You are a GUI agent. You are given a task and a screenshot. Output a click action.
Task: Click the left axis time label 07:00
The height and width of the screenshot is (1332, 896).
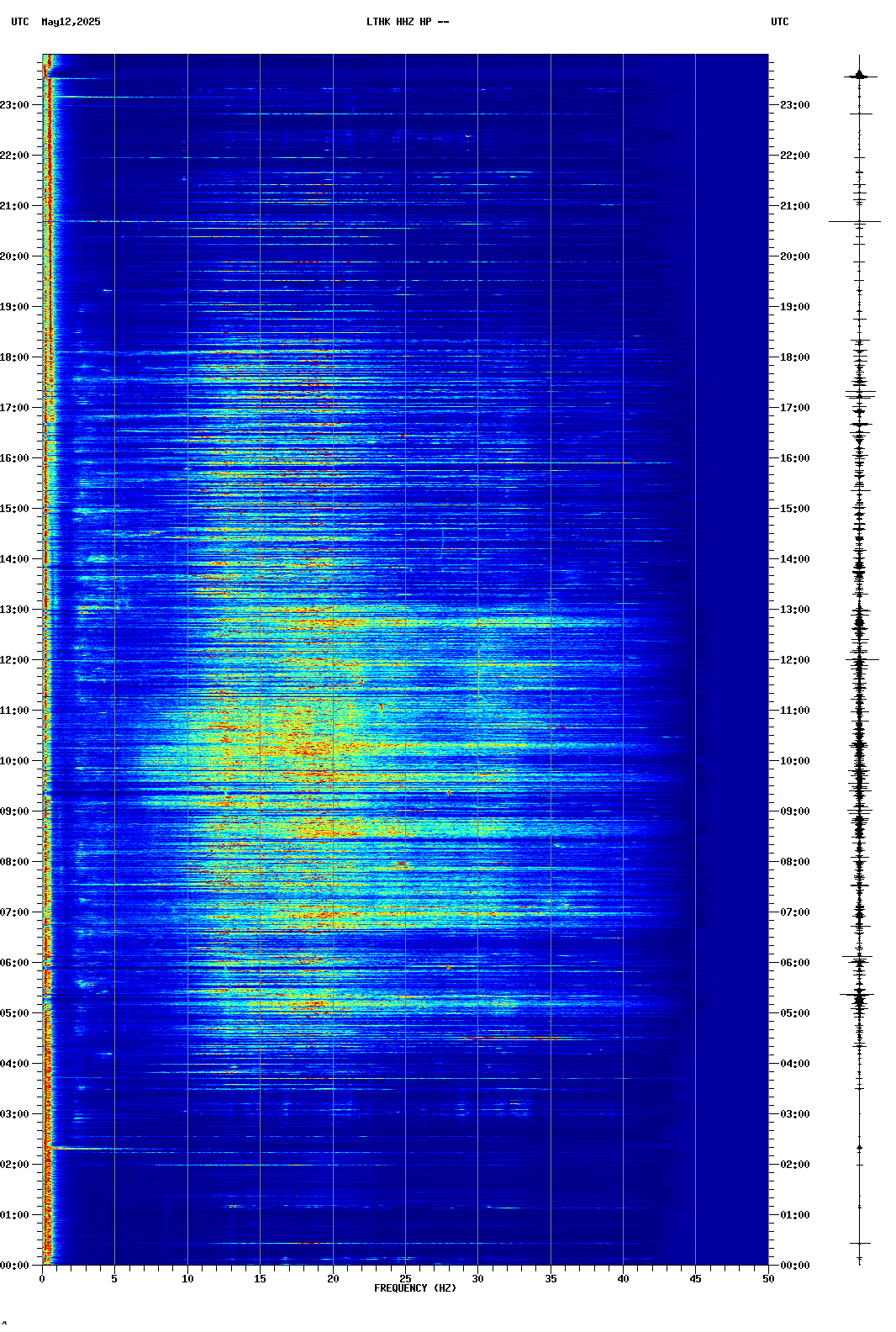(x=14, y=912)
